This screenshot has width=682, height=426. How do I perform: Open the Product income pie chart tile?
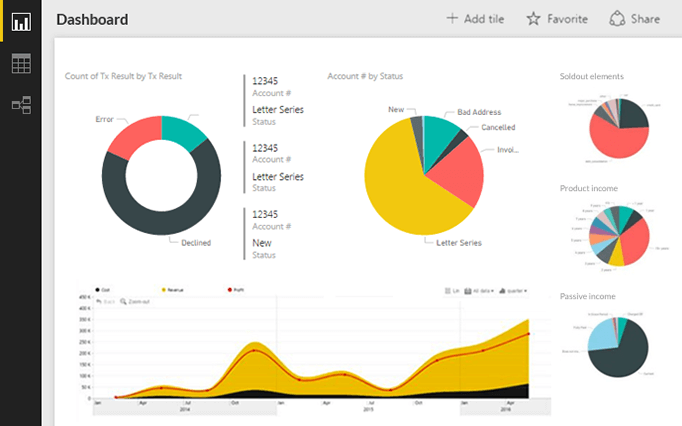[x=618, y=236]
